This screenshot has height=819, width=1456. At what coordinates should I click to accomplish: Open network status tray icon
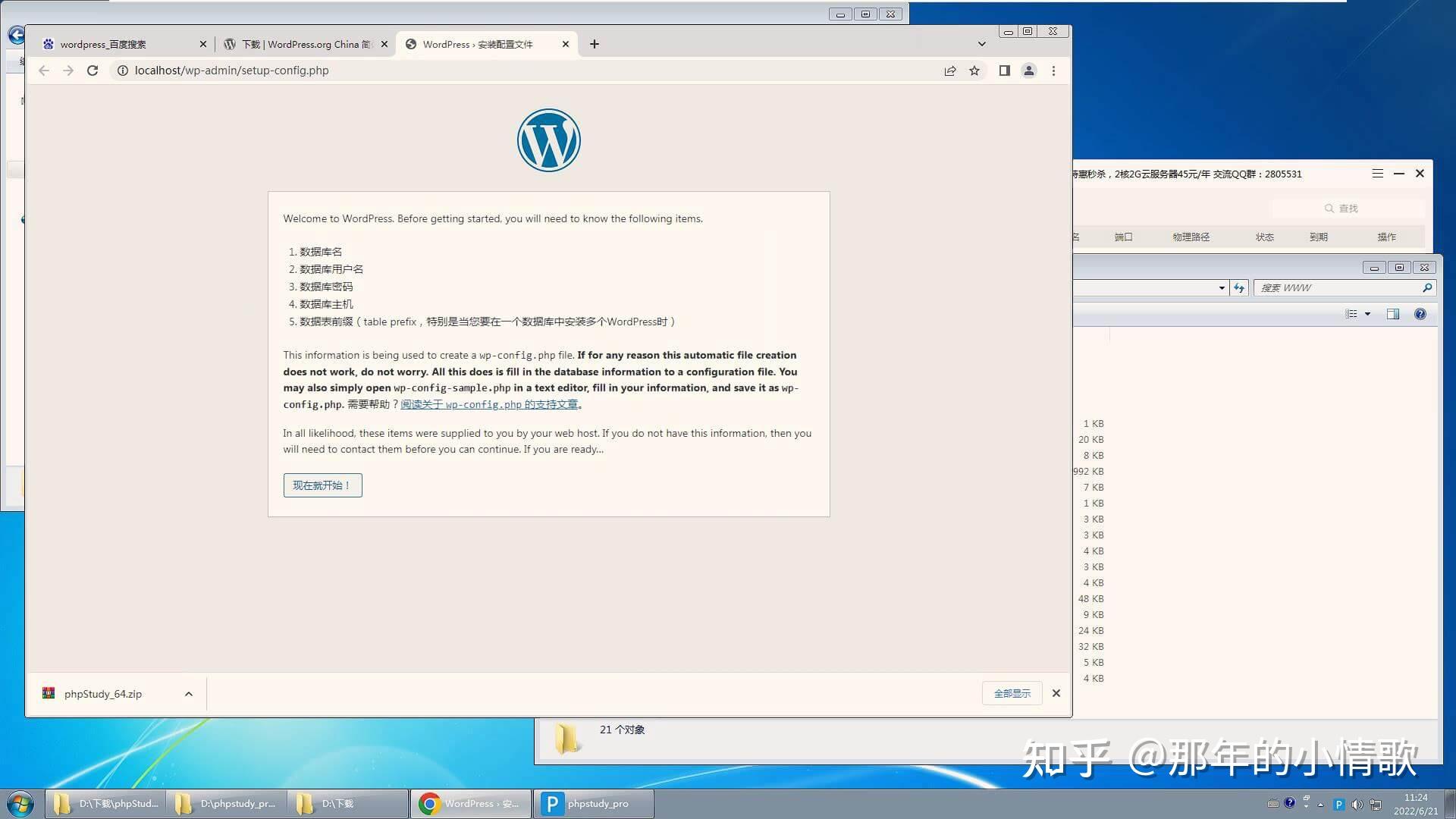[x=1376, y=805]
